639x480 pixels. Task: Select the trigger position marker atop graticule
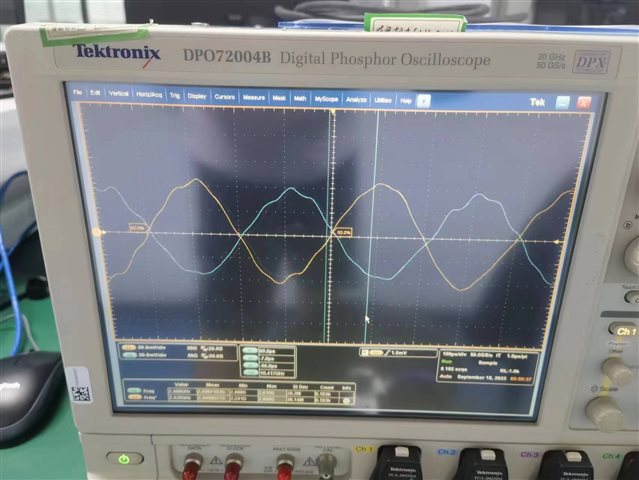click(x=334, y=111)
